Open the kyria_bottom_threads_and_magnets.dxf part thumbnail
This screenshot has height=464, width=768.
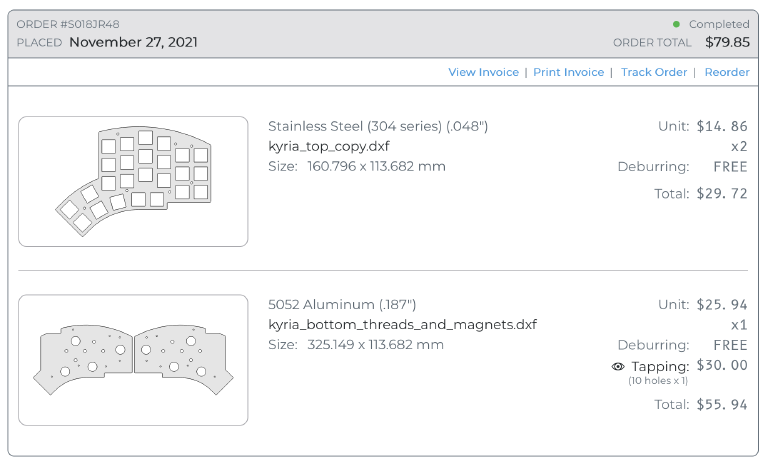click(x=133, y=360)
